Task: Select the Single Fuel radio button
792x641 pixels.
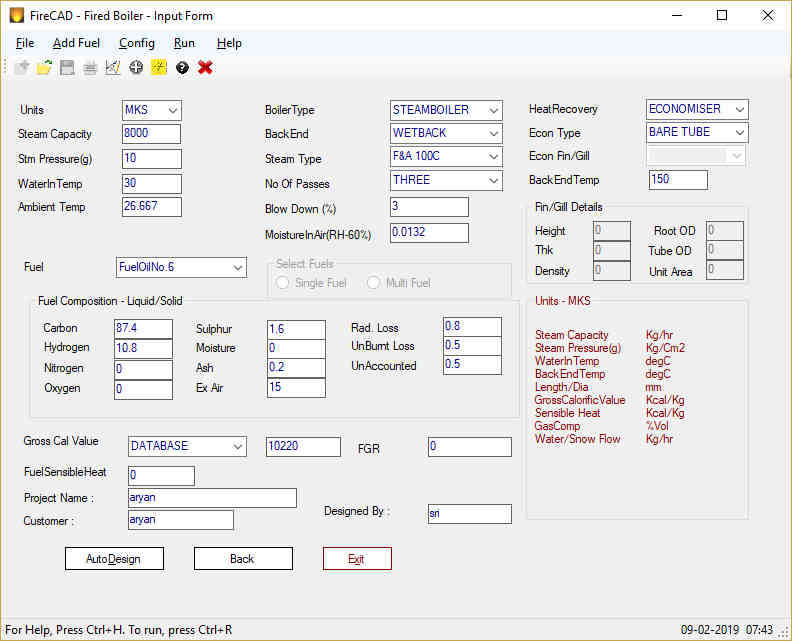Action: point(283,283)
